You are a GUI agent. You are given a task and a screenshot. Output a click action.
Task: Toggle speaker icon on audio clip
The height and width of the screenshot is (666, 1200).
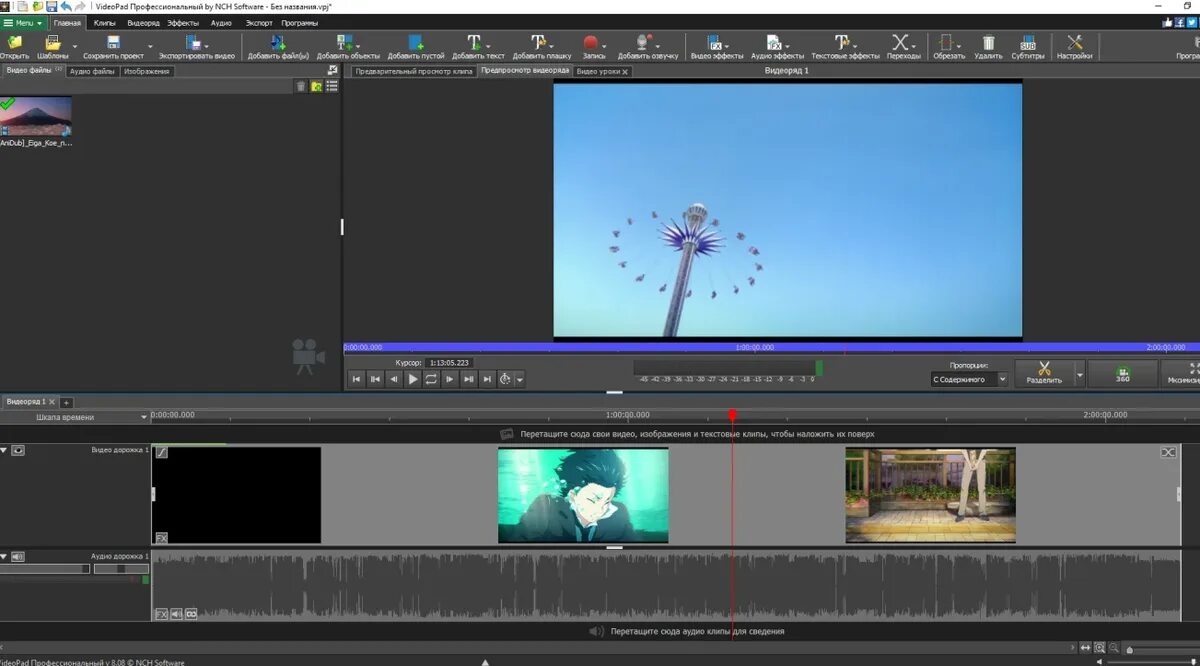point(176,614)
